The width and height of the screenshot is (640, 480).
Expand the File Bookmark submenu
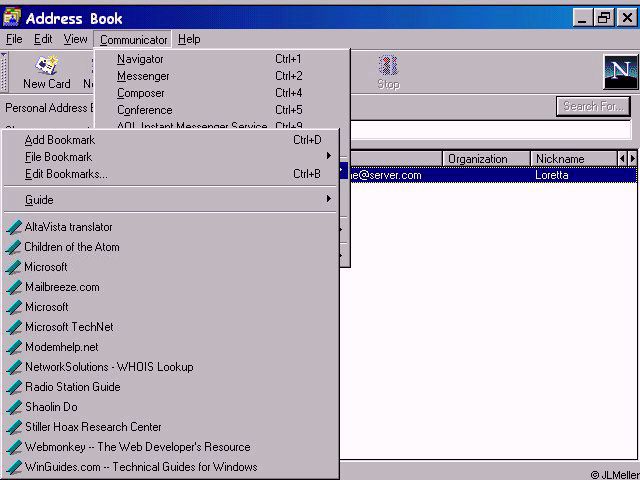click(x=171, y=157)
